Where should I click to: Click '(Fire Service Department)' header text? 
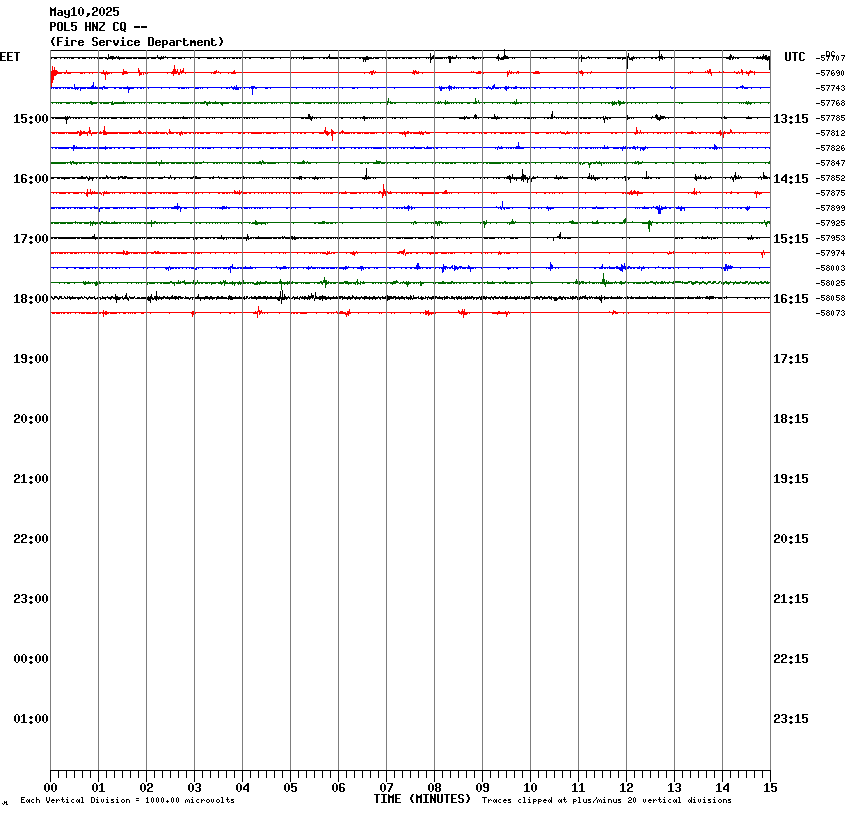point(137,42)
